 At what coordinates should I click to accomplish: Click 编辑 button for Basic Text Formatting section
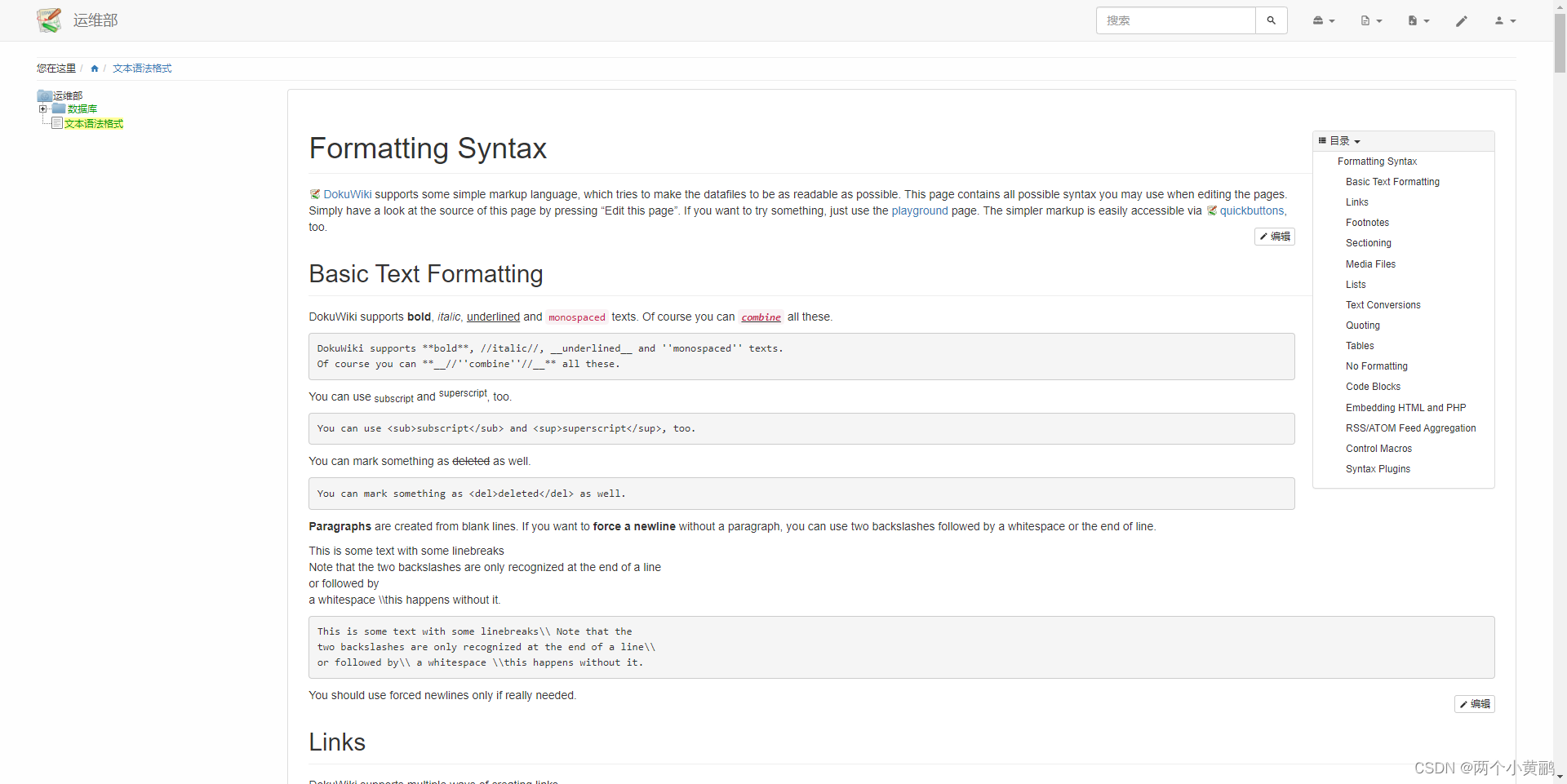pos(1475,704)
